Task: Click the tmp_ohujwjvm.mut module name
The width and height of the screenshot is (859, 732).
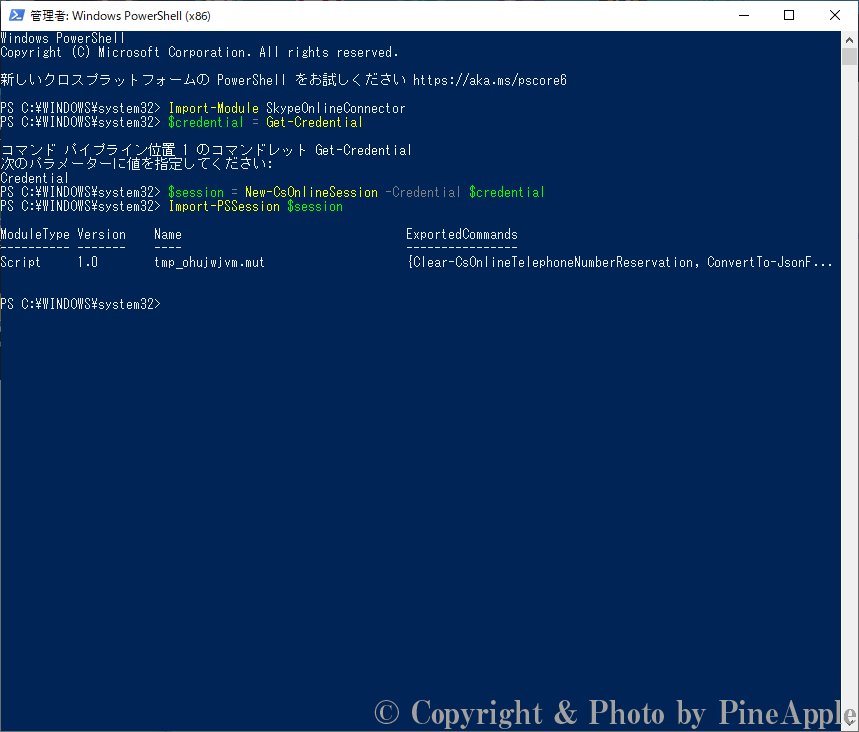Action: pos(209,262)
